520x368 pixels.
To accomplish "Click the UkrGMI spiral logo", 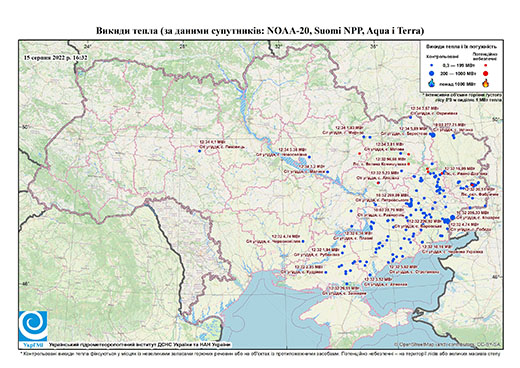I will (33, 326).
